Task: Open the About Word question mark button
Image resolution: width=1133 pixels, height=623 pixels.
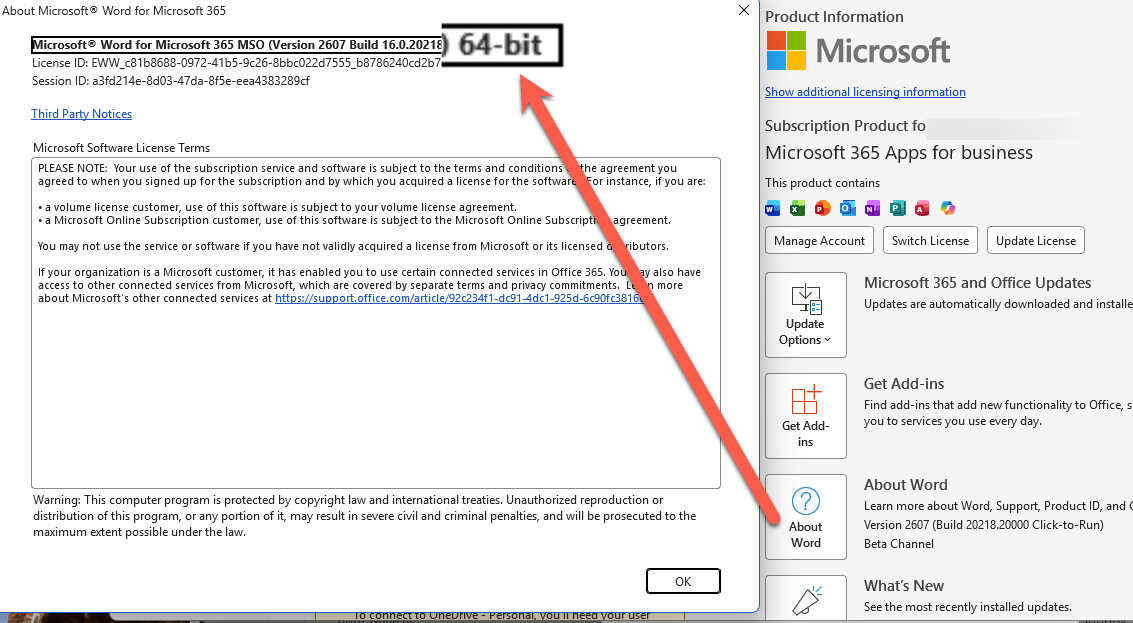Action: pyautogui.click(x=806, y=517)
